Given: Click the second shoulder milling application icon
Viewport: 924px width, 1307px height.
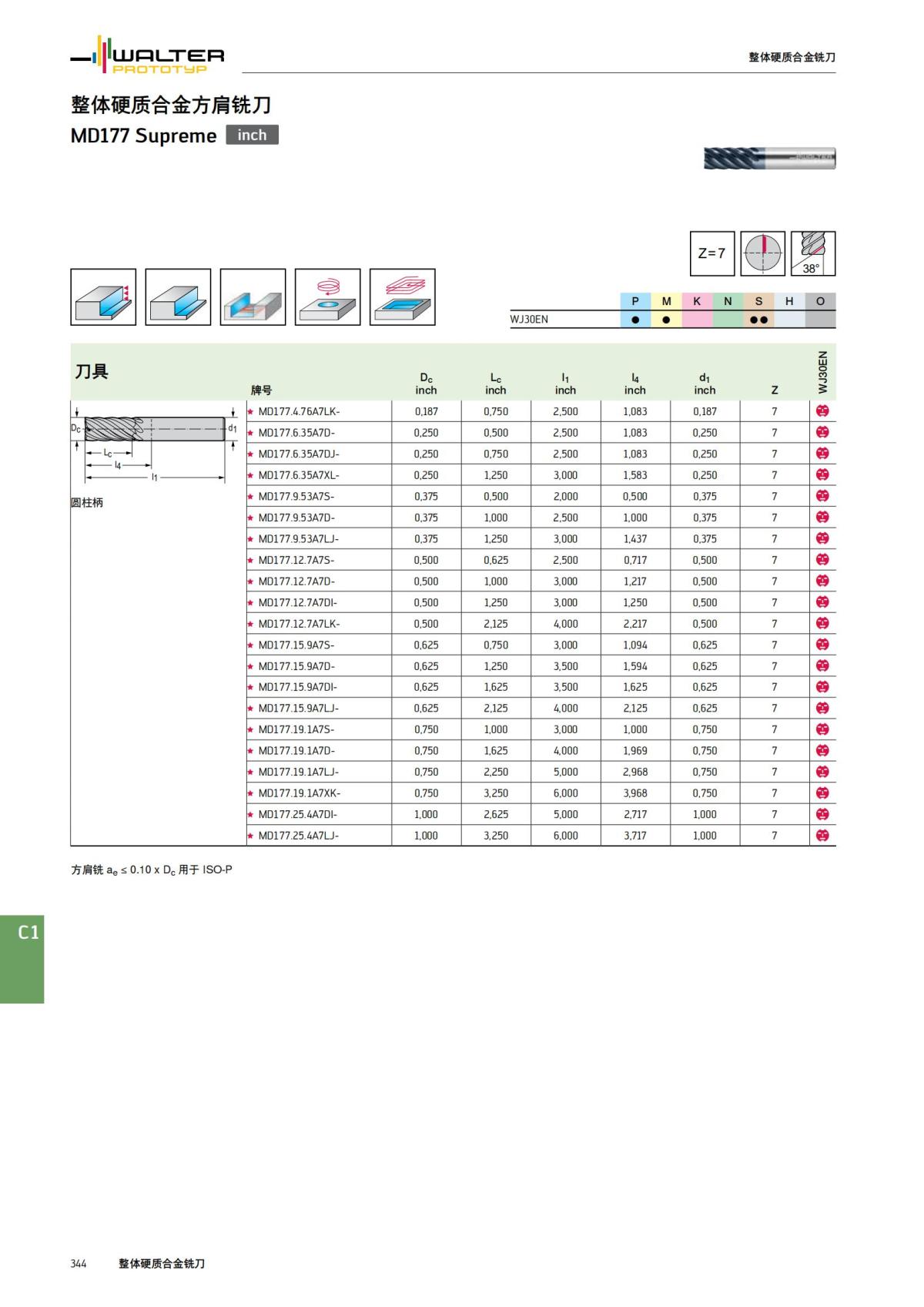Looking at the screenshot, I should 178,297.
